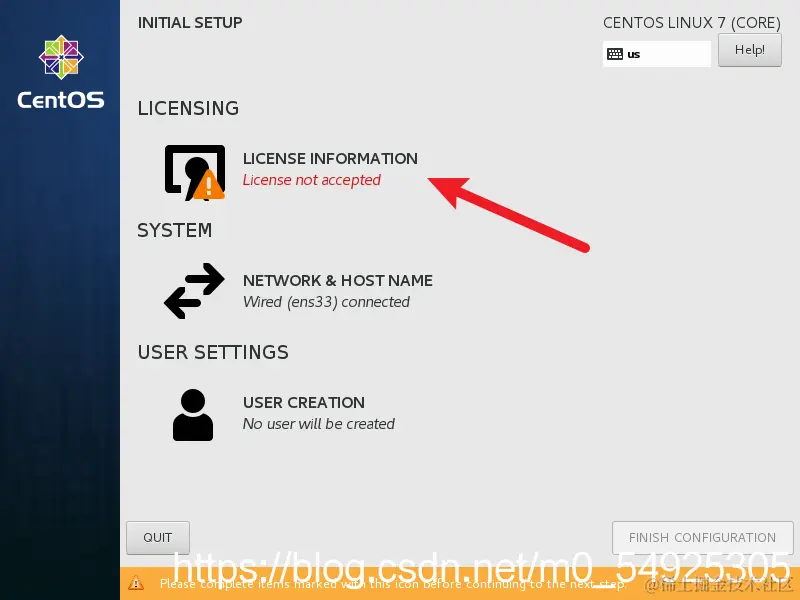Viewport: 800px width, 600px height.
Task: Open the USER CREATION label
Action: pyautogui.click(x=304, y=403)
